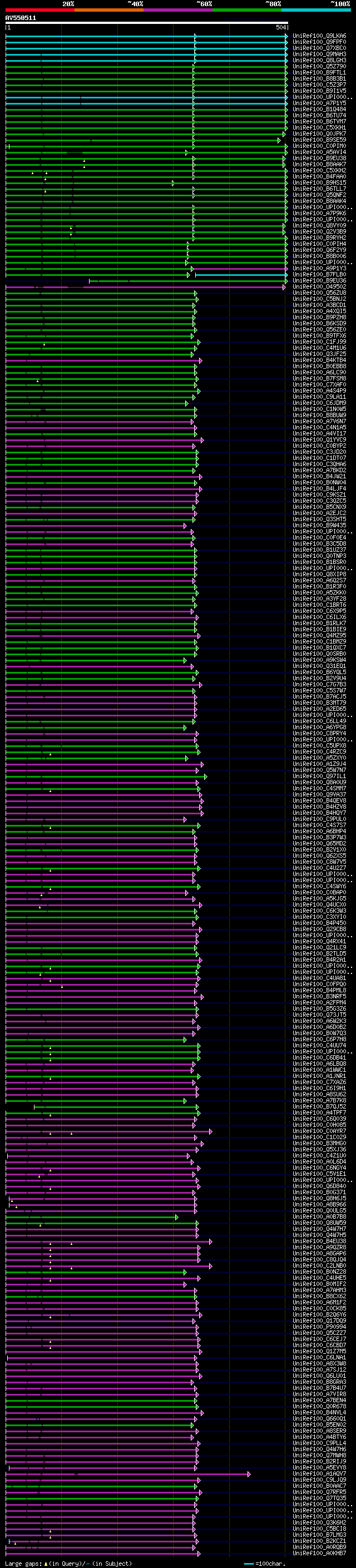Viewport: 356px width, 1568px height.
Task: Select hit label UniRef100_A3YF28
Action: click(319, 599)
